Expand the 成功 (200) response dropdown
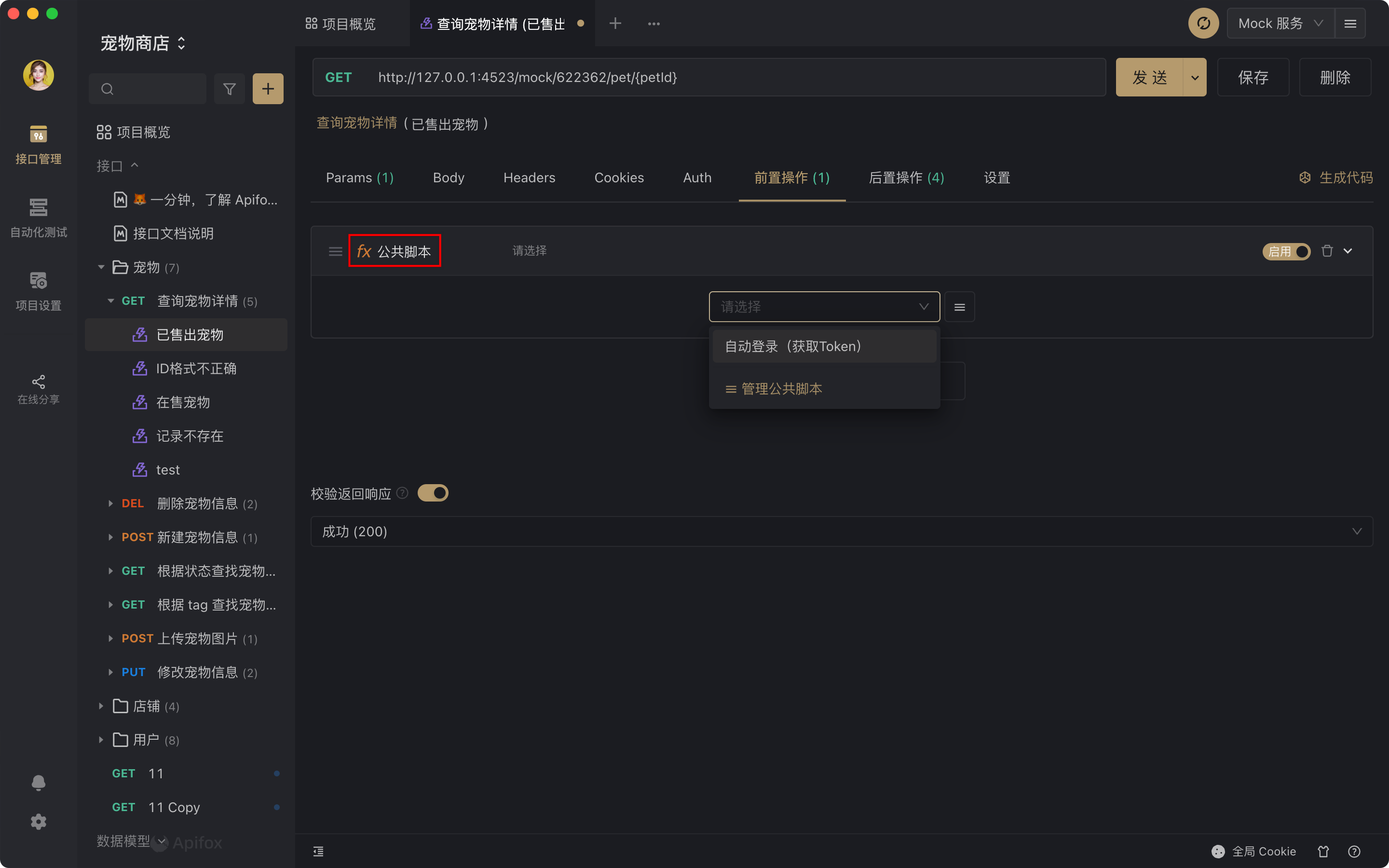This screenshot has width=1389, height=868. [1356, 531]
